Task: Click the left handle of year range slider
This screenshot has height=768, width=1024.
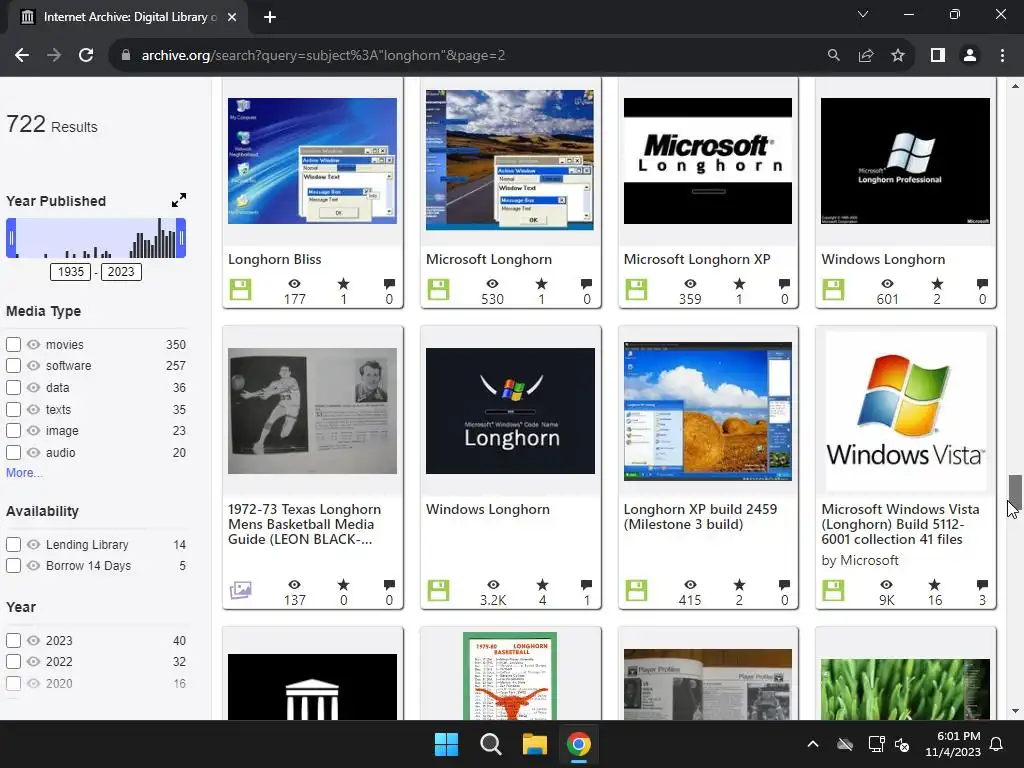Action: click(11, 238)
